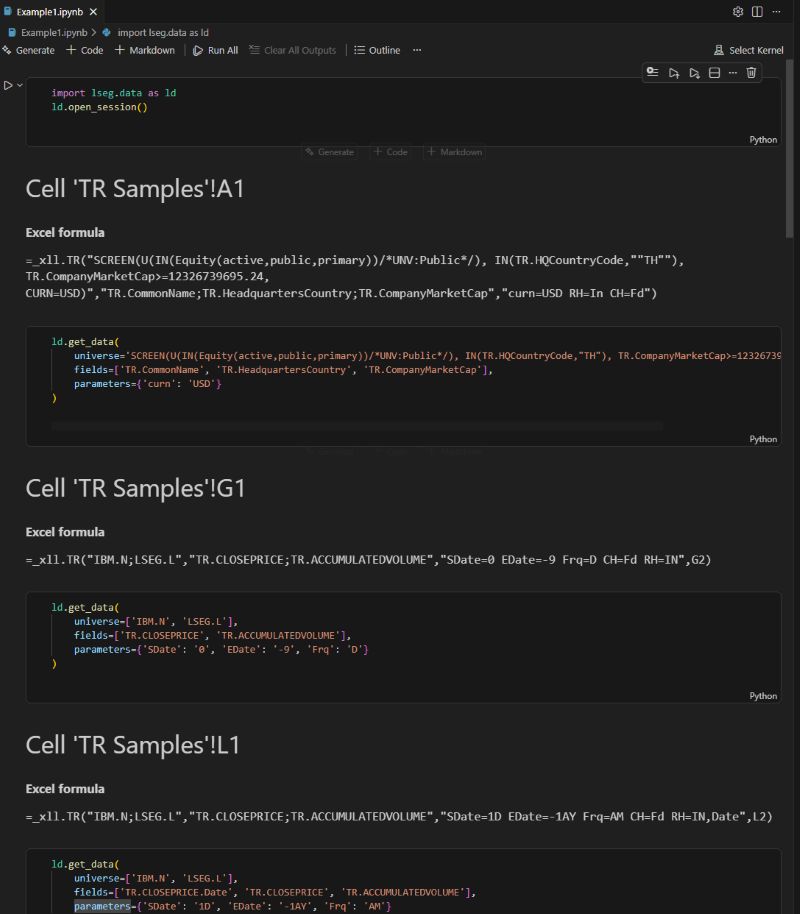Toggle the Outline view

click(377, 50)
